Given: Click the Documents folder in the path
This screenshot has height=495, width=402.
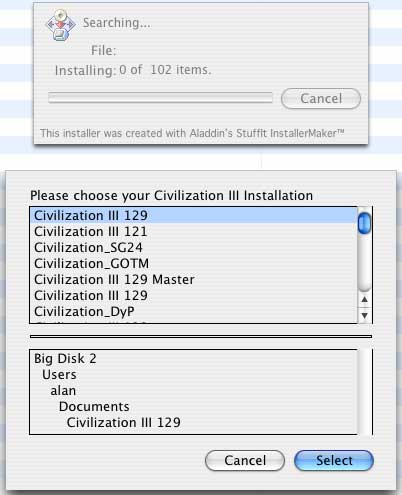Looking at the screenshot, I should (94, 407).
